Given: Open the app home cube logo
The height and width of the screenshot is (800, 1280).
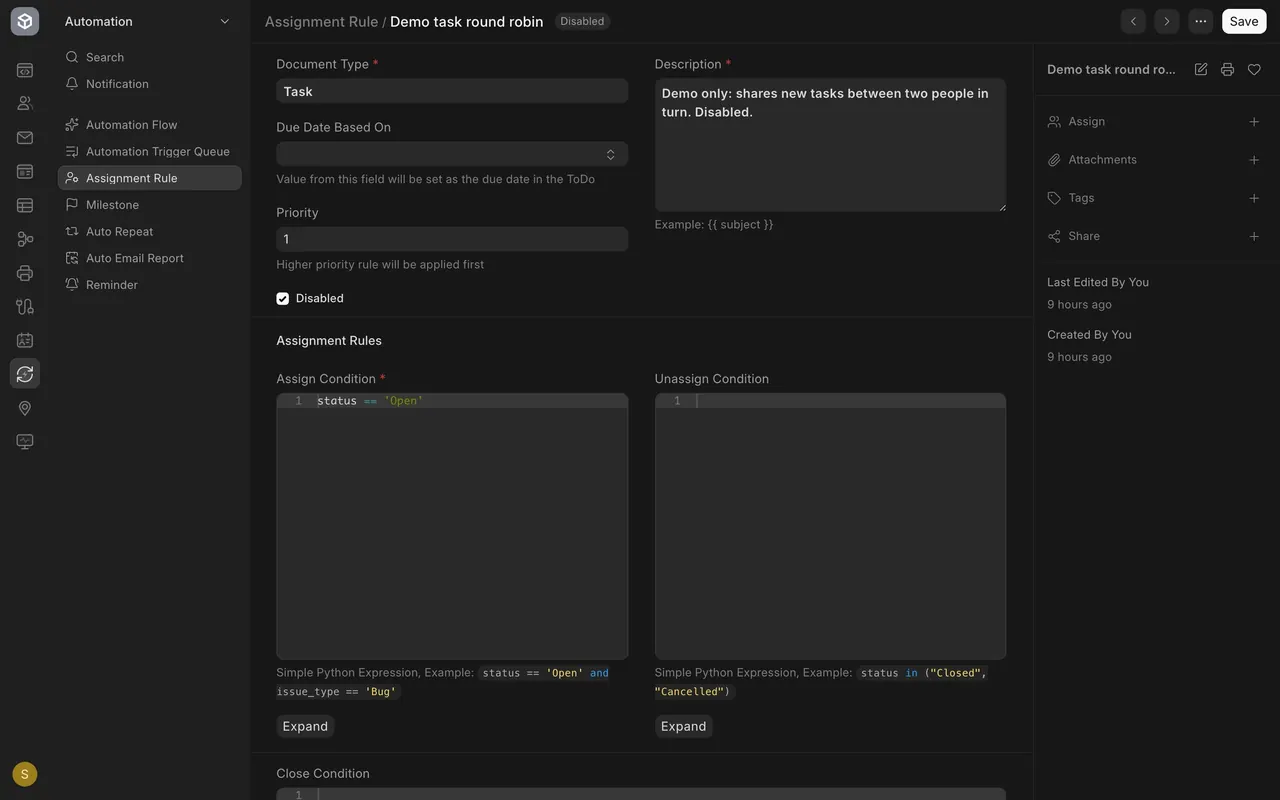Looking at the screenshot, I should point(25,21).
